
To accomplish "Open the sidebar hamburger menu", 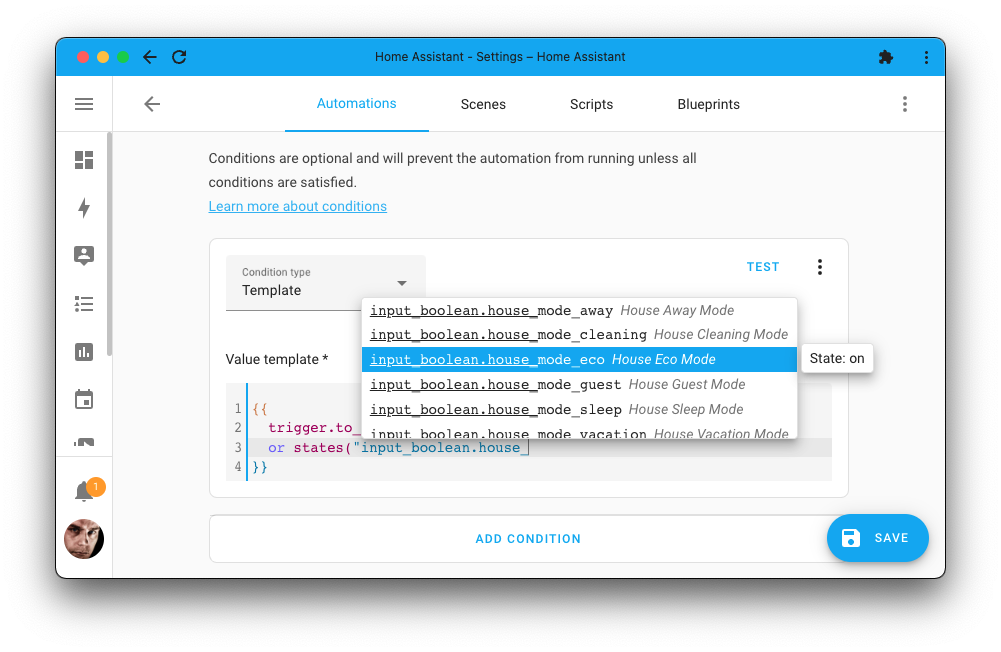I will click(x=84, y=104).
